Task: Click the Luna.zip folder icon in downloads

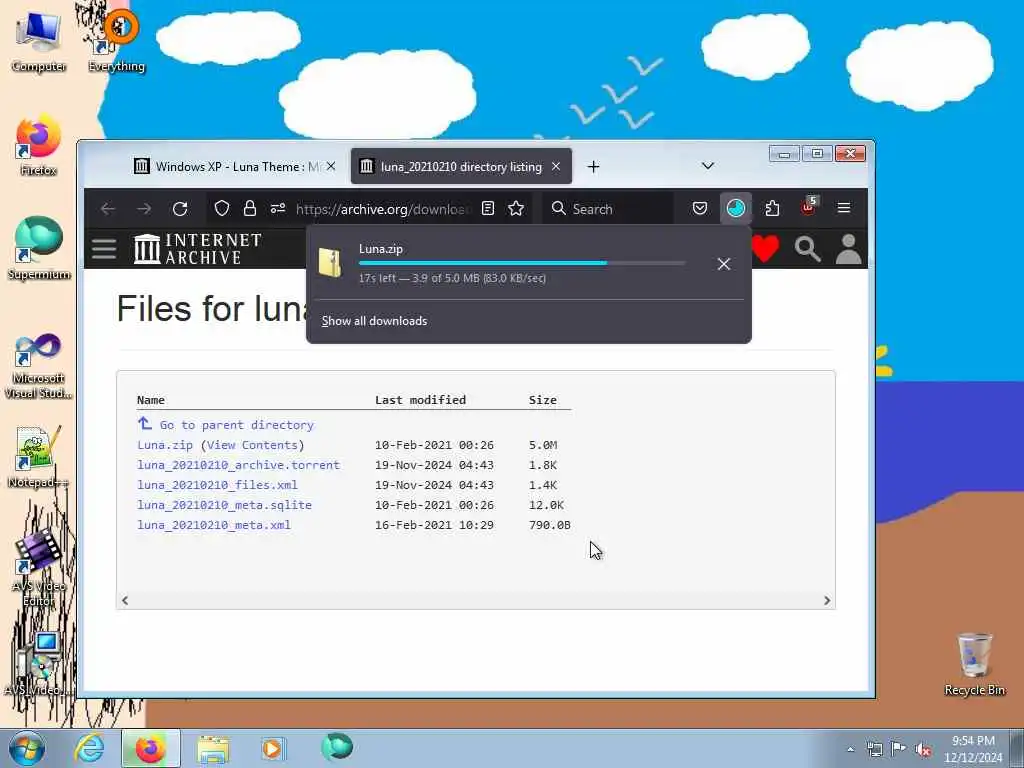Action: pos(330,263)
